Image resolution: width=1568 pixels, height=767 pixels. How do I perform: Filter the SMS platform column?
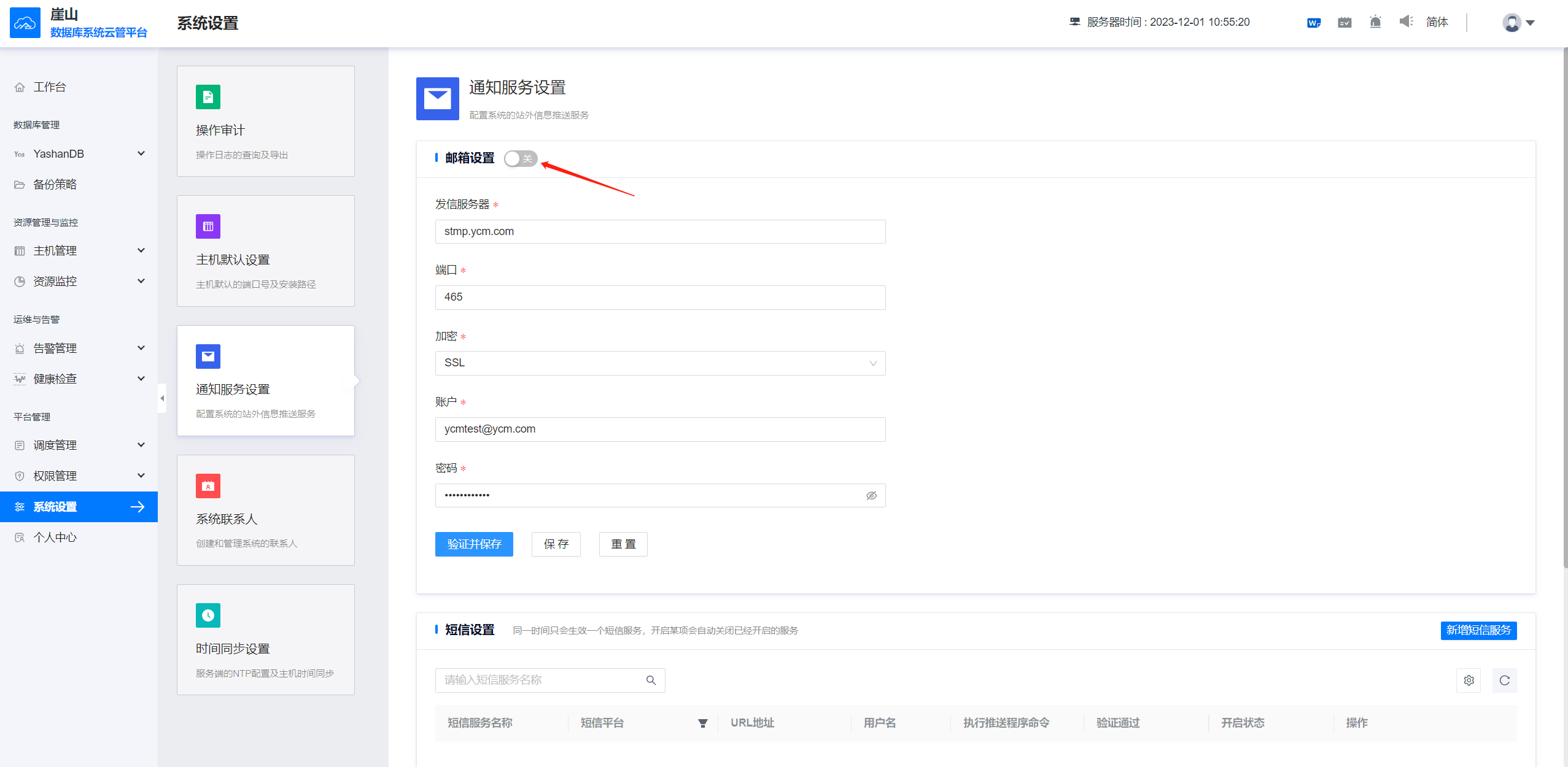point(702,723)
